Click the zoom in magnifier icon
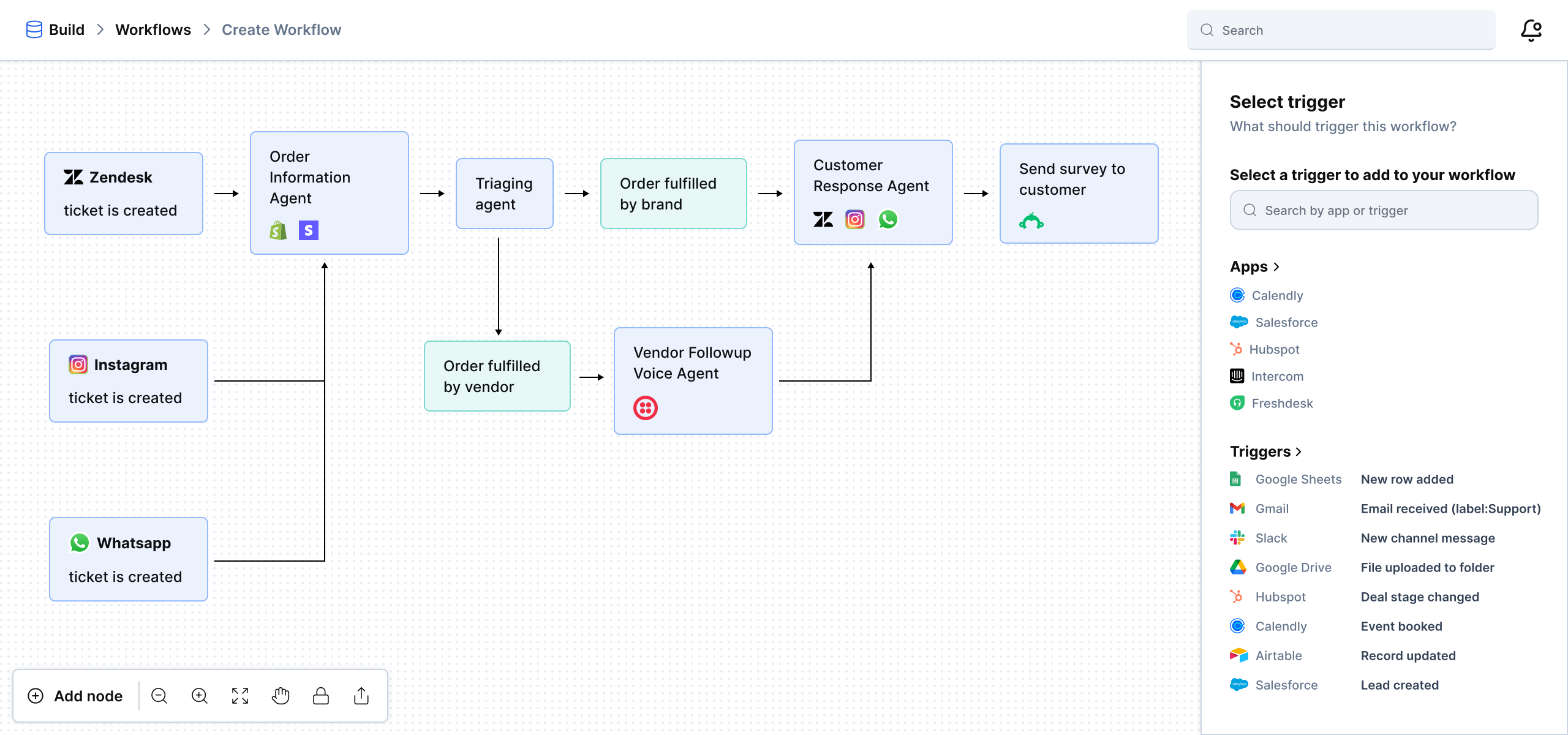The image size is (1568, 735). point(200,696)
